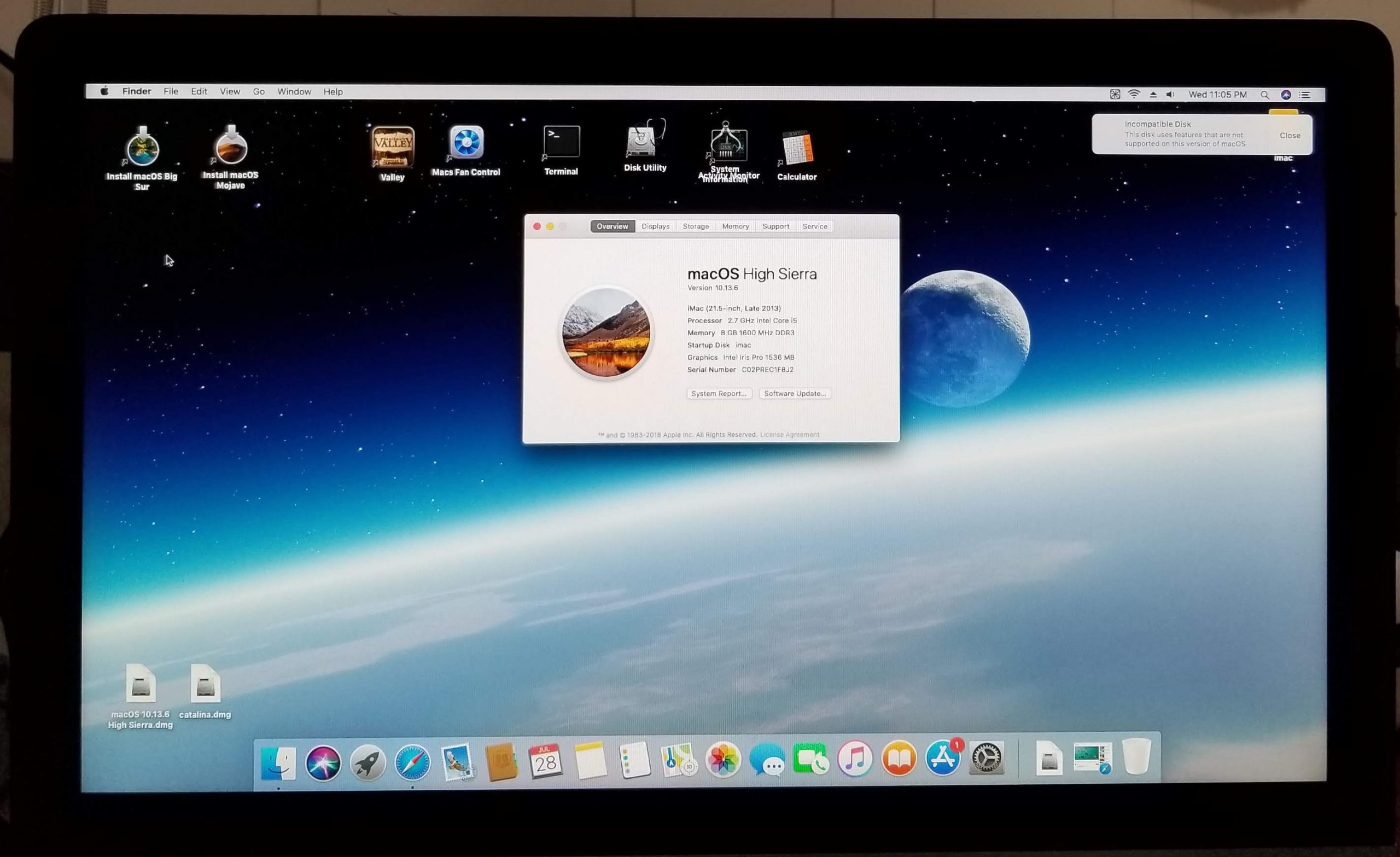Open Macs Fan Control app icon
The width and height of the screenshot is (1400, 857).
(466, 143)
